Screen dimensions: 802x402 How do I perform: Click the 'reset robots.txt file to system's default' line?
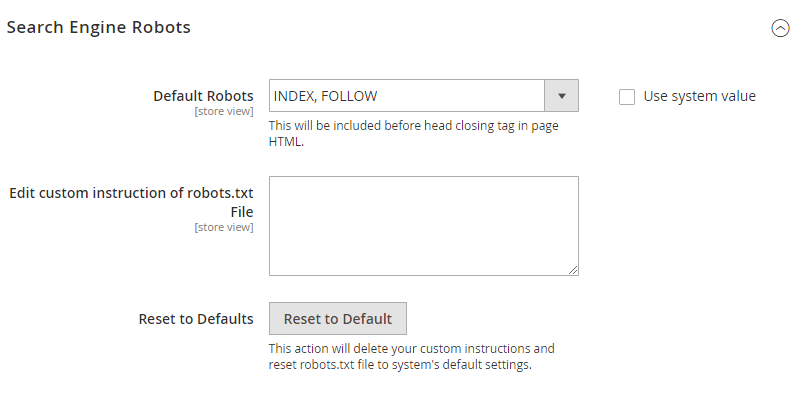400,365
